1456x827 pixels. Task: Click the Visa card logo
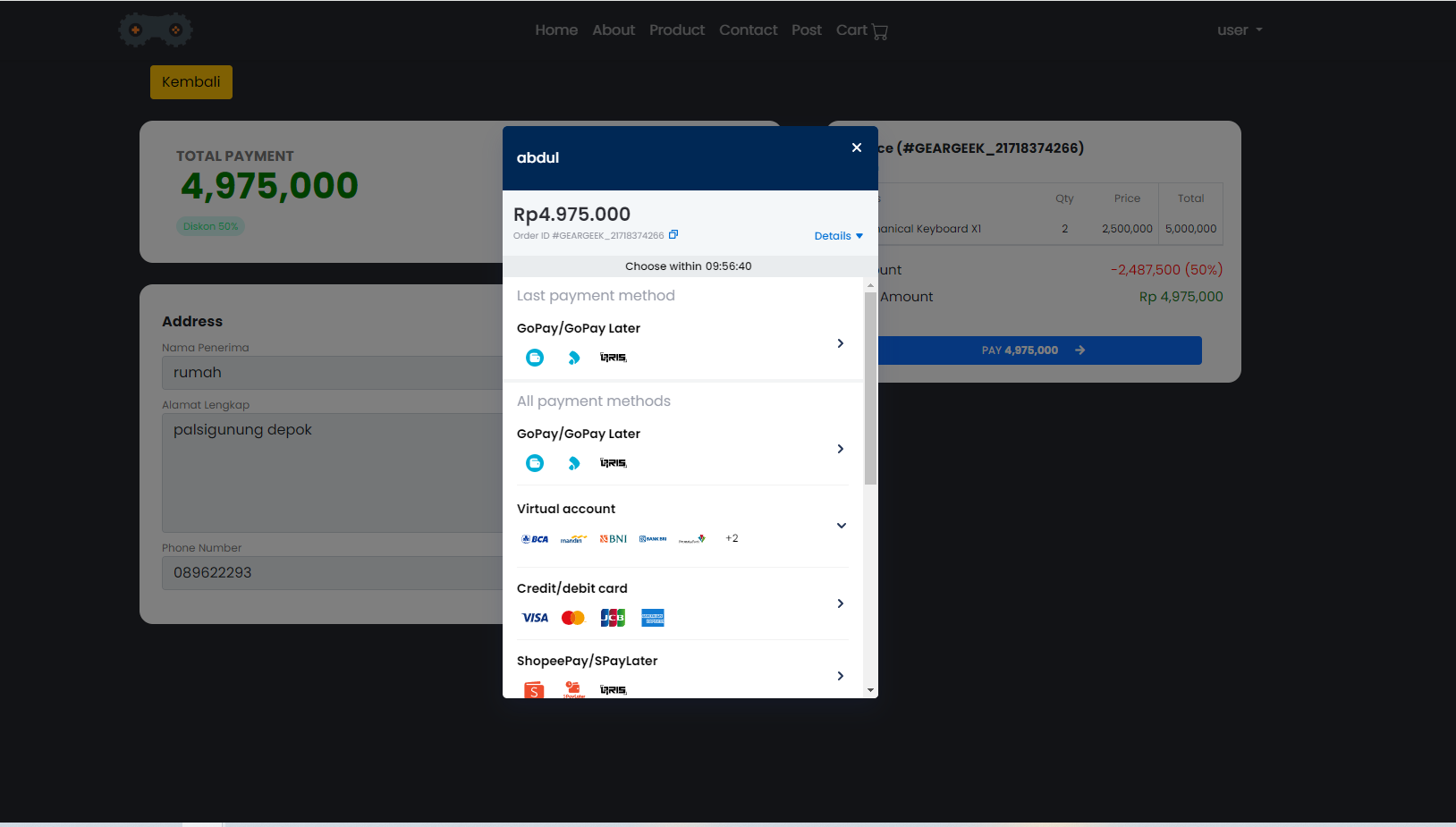pyautogui.click(x=535, y=618)
